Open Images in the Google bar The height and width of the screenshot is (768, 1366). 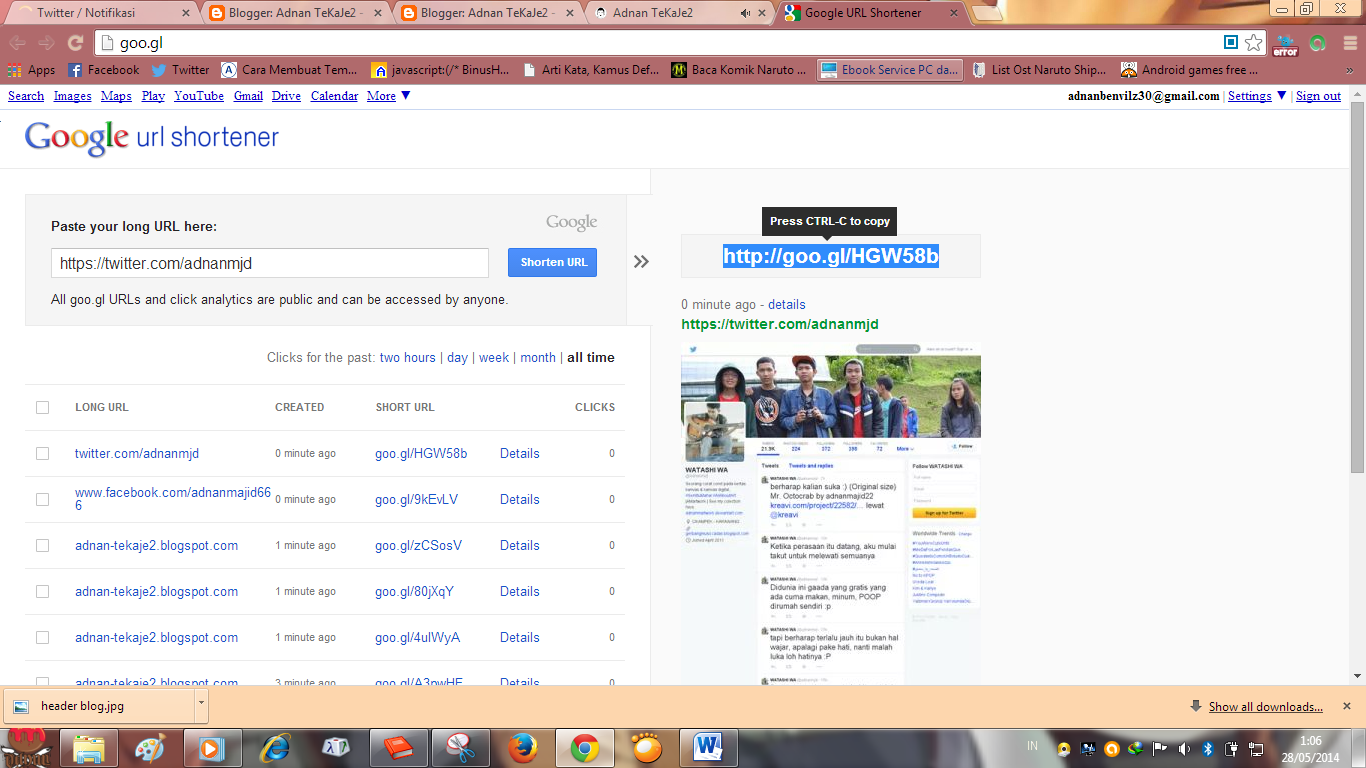pos(72,96)
